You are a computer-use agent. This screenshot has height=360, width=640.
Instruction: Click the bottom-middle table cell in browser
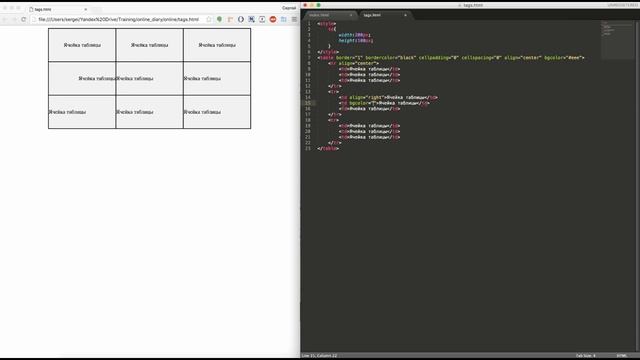[149, 112]
